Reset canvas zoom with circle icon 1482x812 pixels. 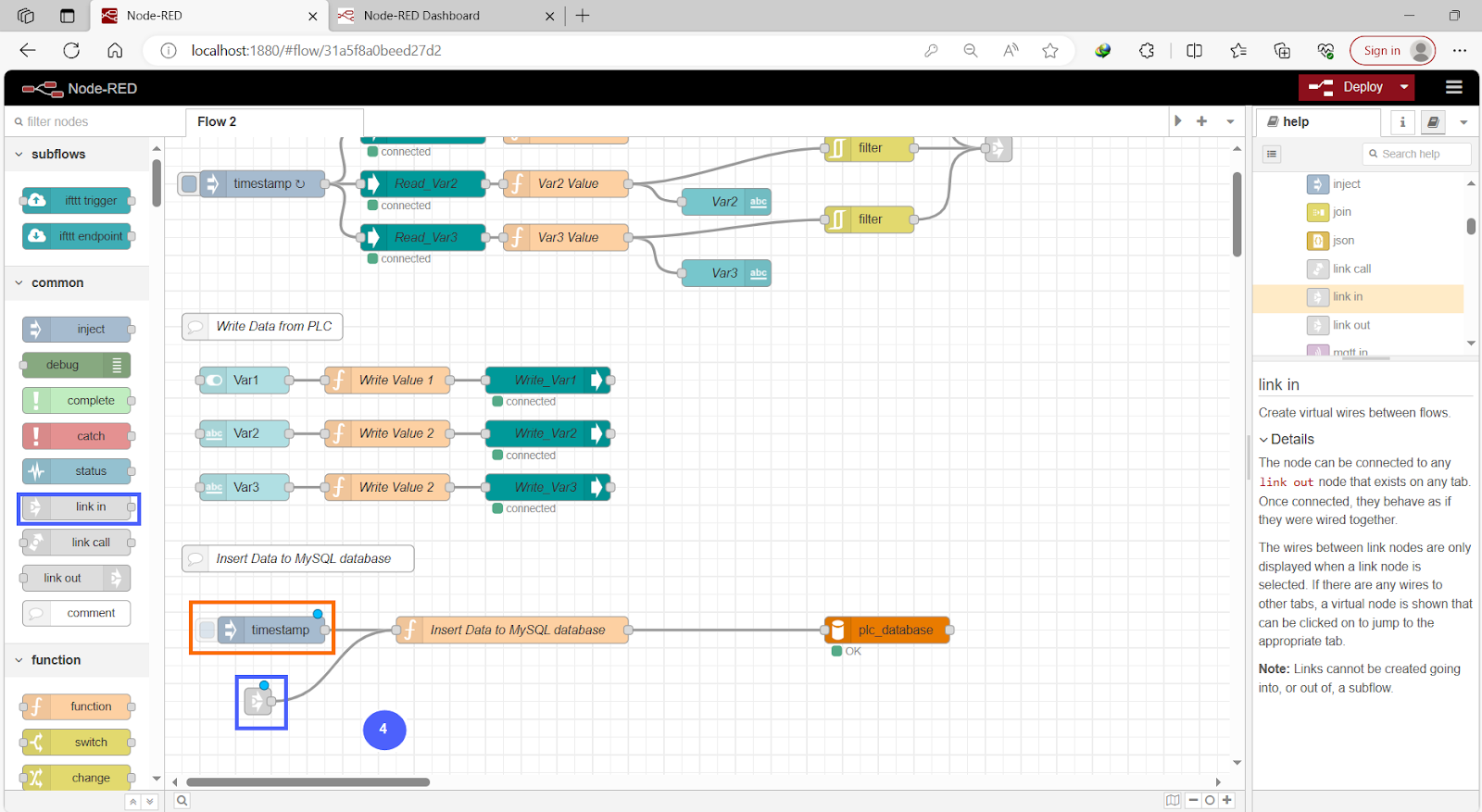[1210, 800]
